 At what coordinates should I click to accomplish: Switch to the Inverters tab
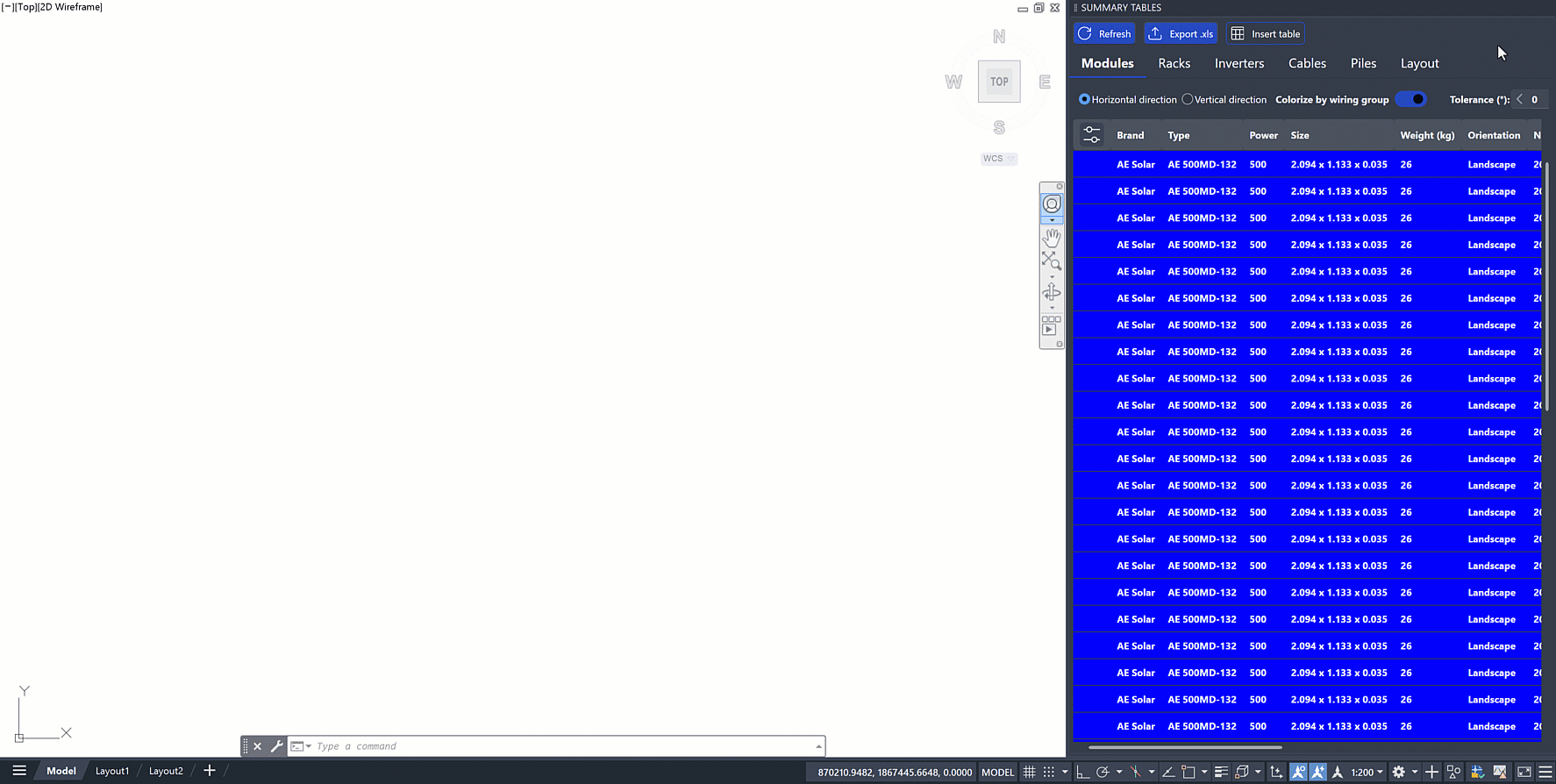(x=1239, y=63)
